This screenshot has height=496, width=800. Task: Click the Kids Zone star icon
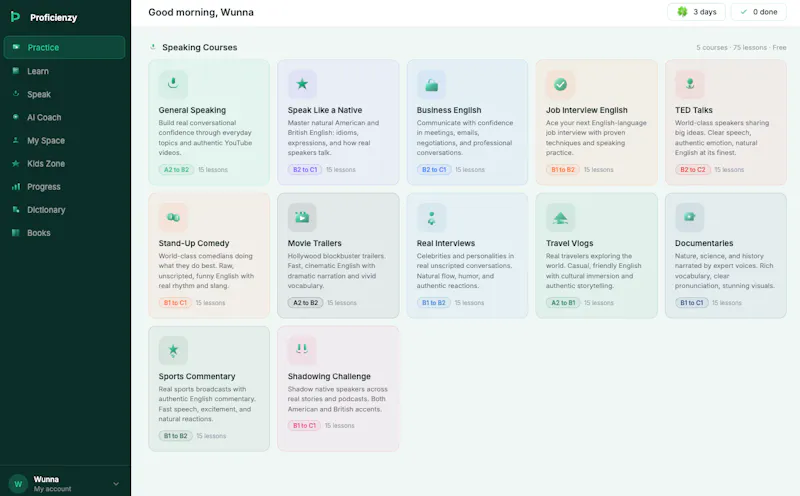pyautogui.click(x=16, y=163)
